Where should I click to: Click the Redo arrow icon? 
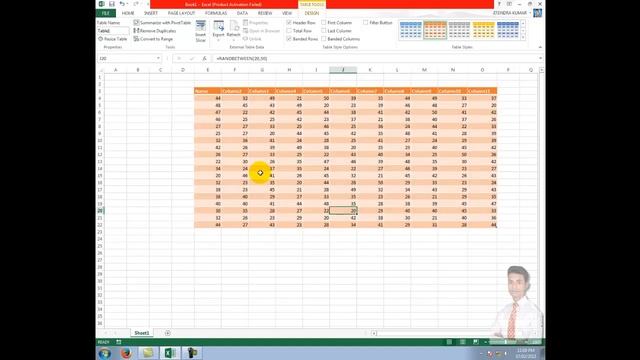[x=136, y=4]
